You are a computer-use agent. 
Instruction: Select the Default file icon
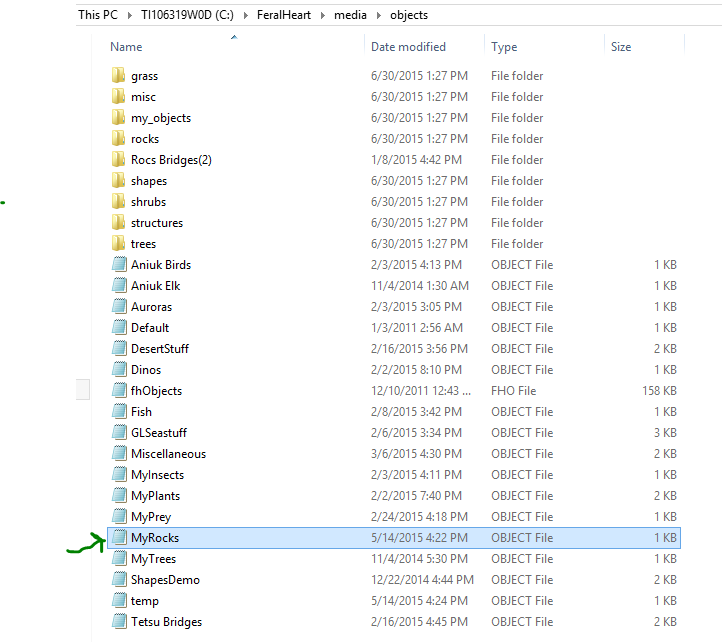[119, 327]
